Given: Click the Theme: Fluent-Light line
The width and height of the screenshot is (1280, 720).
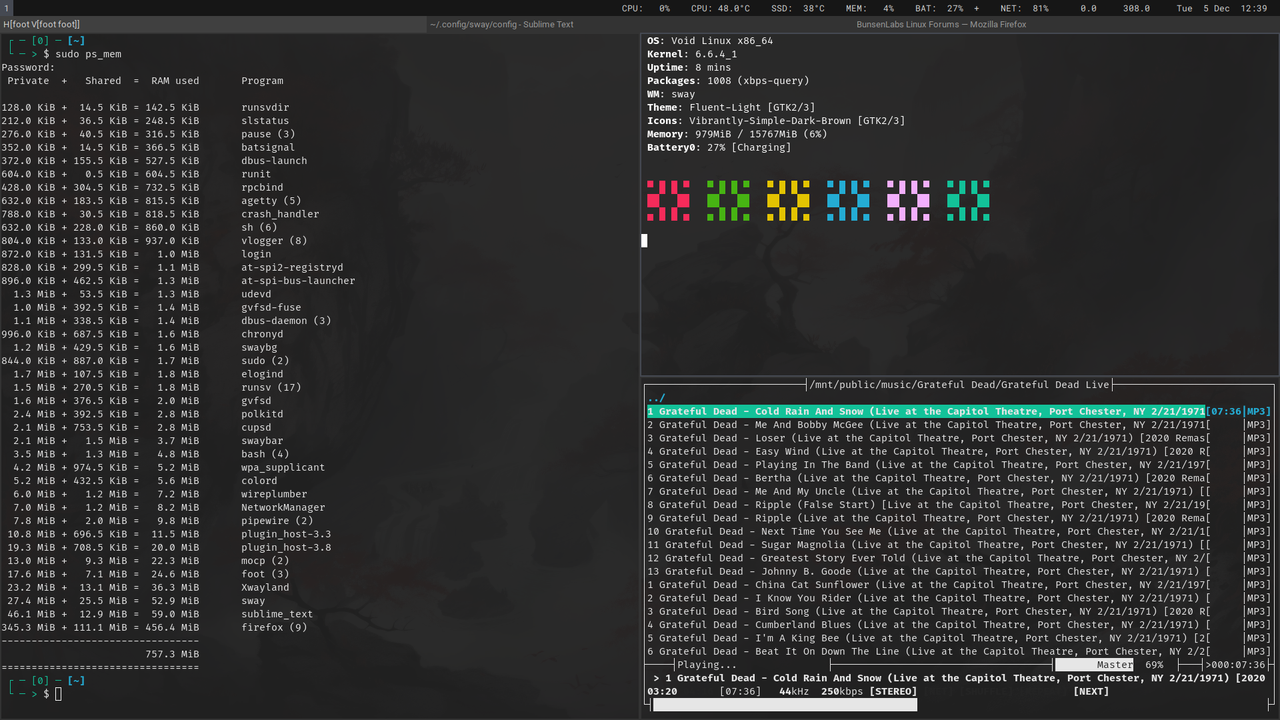Looking at the screenshot, I should click(731, 107).
